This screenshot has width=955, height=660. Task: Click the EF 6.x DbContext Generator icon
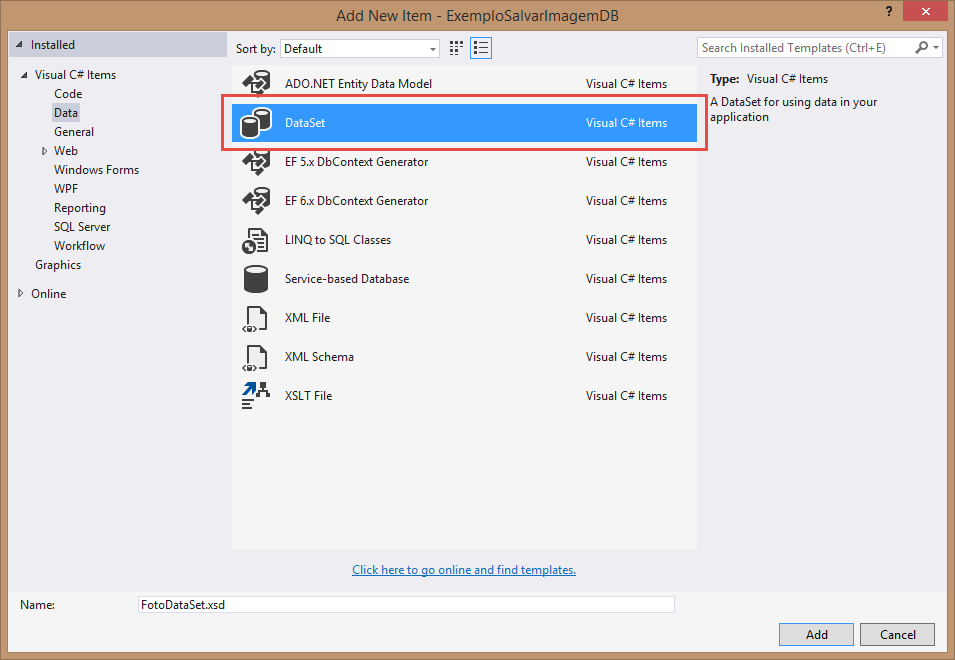tap(256, 201)
